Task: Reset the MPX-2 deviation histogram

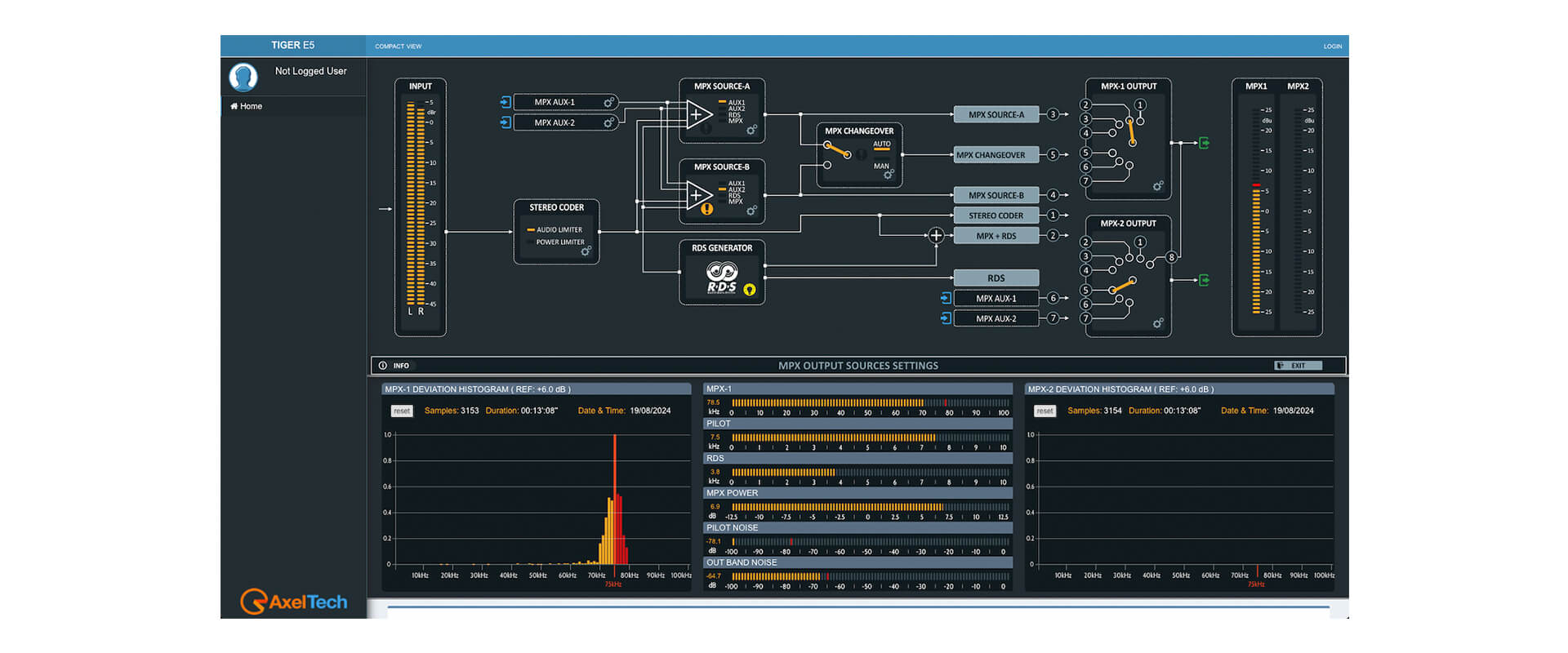Action: 1045,411
